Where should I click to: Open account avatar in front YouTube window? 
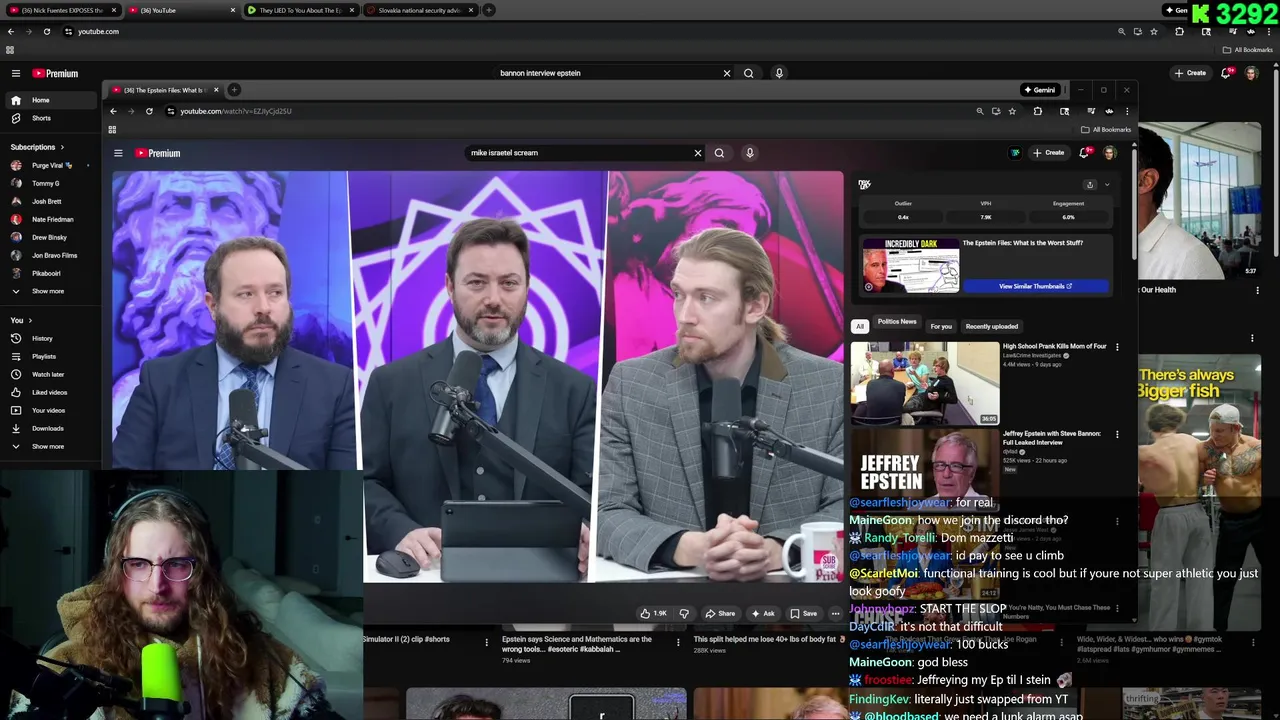(x=1109, y=153)
